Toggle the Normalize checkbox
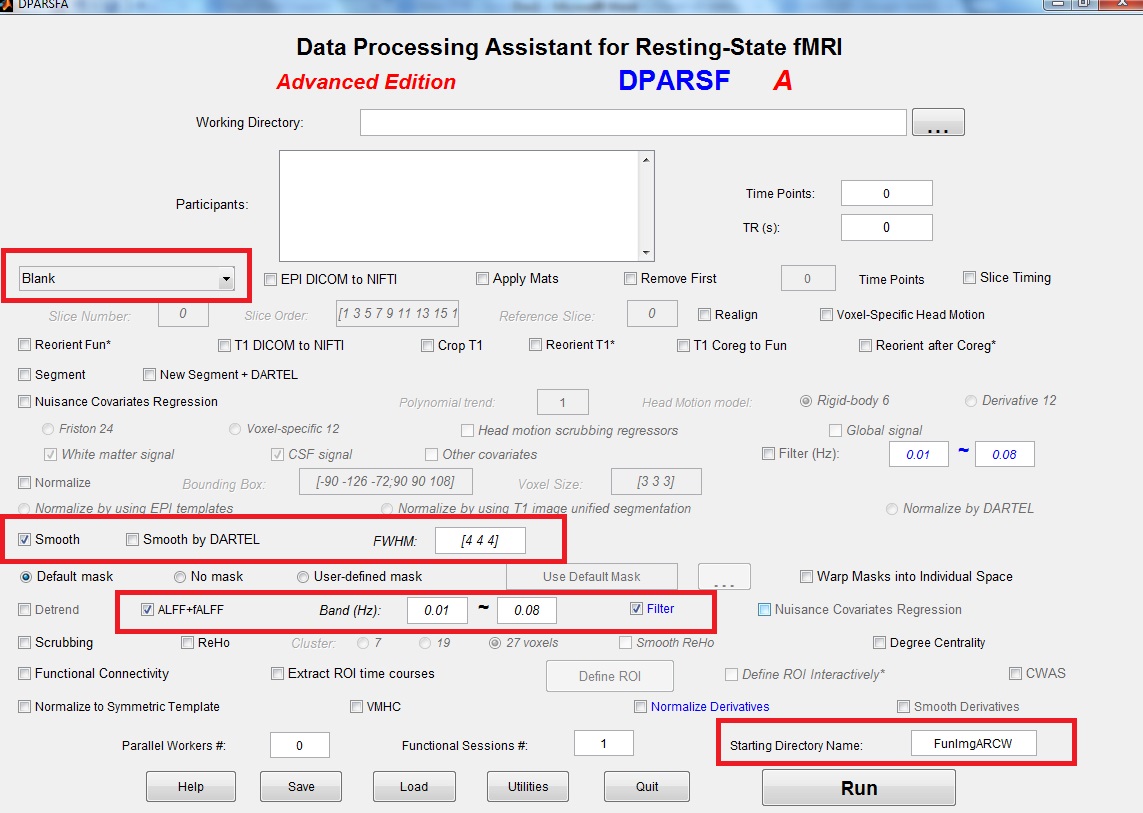Image resolution: width=1143 pixels, height=813 pixels. click(x=25, y=482)
